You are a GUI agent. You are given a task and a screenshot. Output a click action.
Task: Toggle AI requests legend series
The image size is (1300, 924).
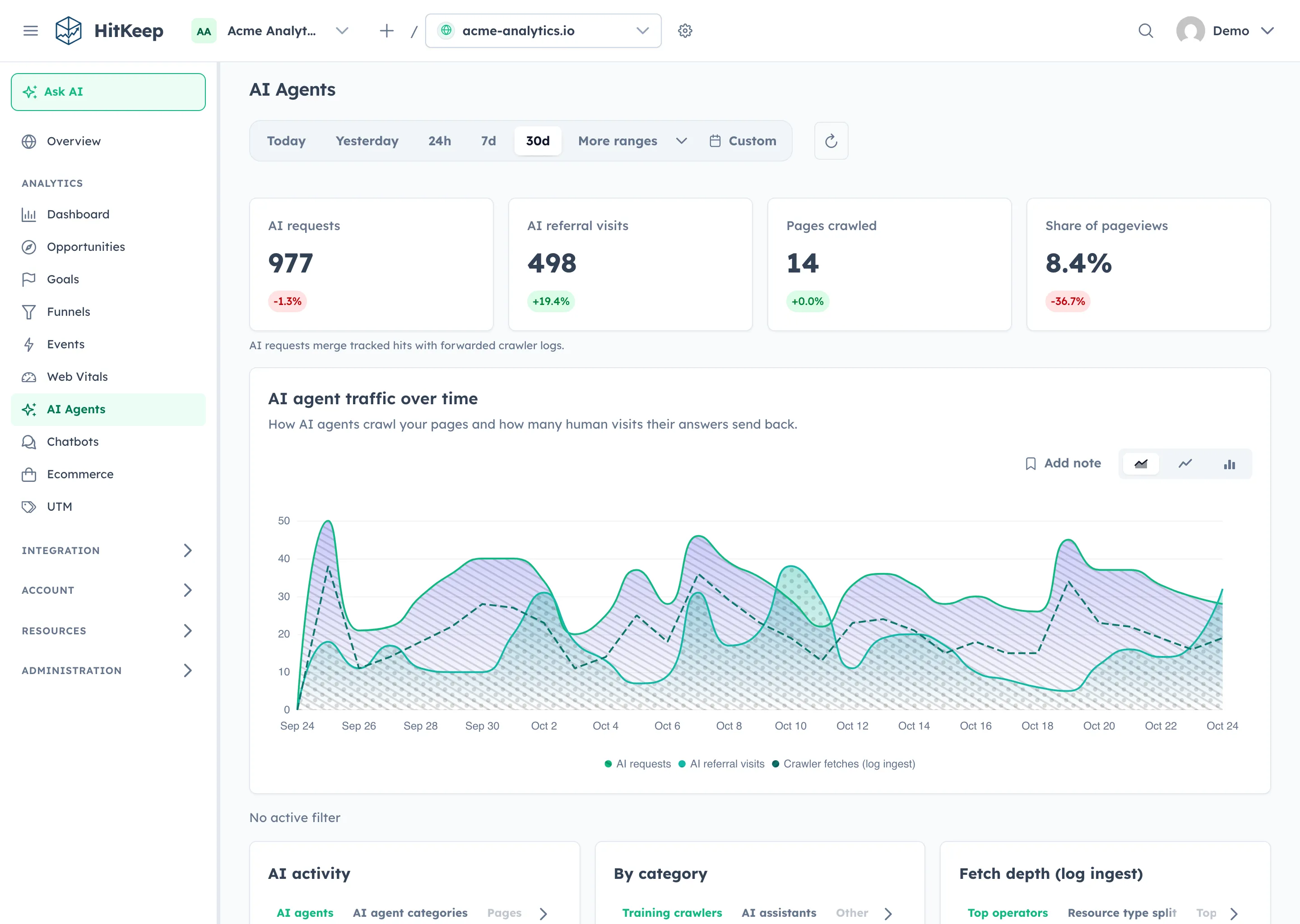pyautogui.click(x=637, y=763)
